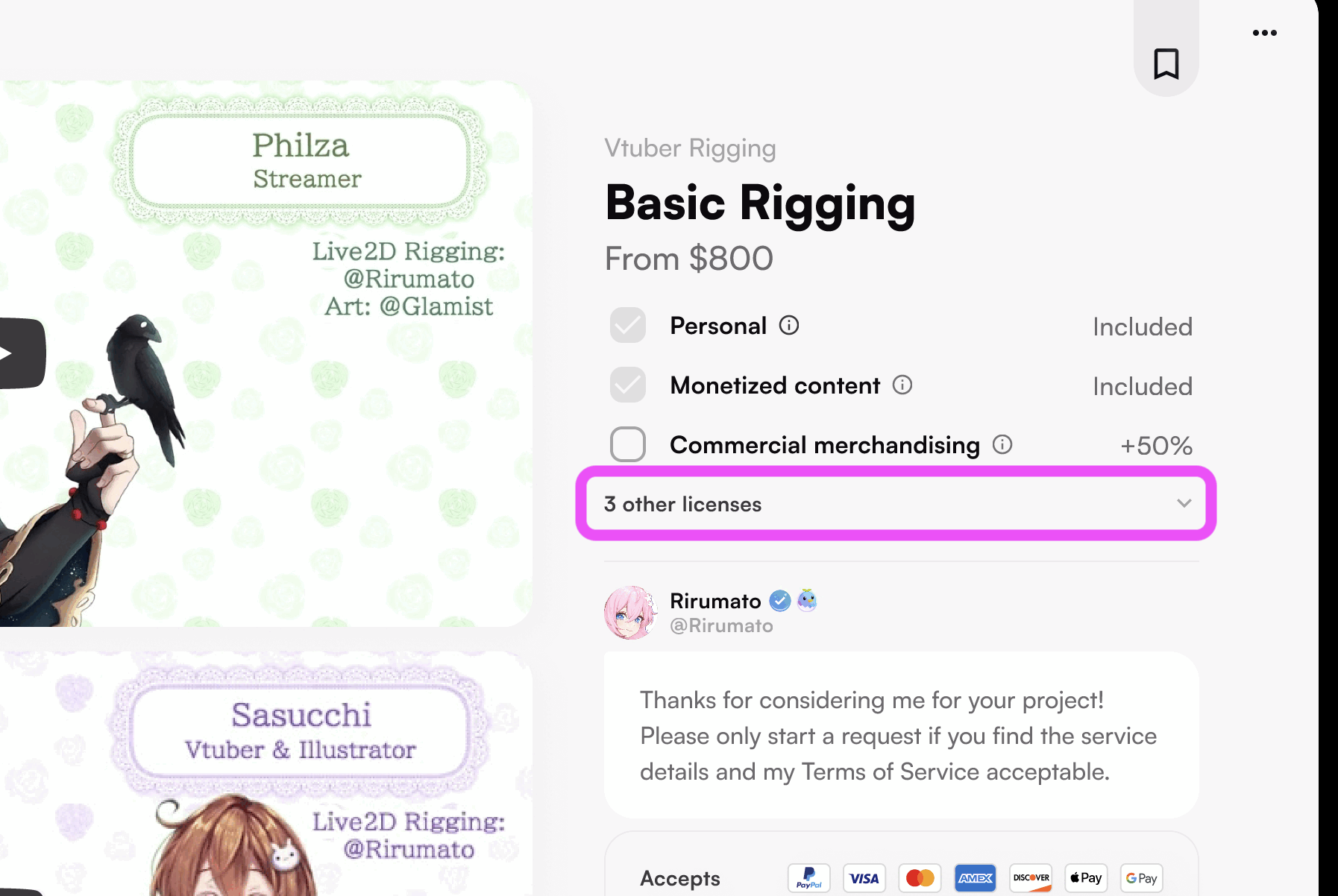This screenshot has width=1338, height=896.
Task: Toggle the Monetized content checkbox
Action: click(x=628, y=385)
